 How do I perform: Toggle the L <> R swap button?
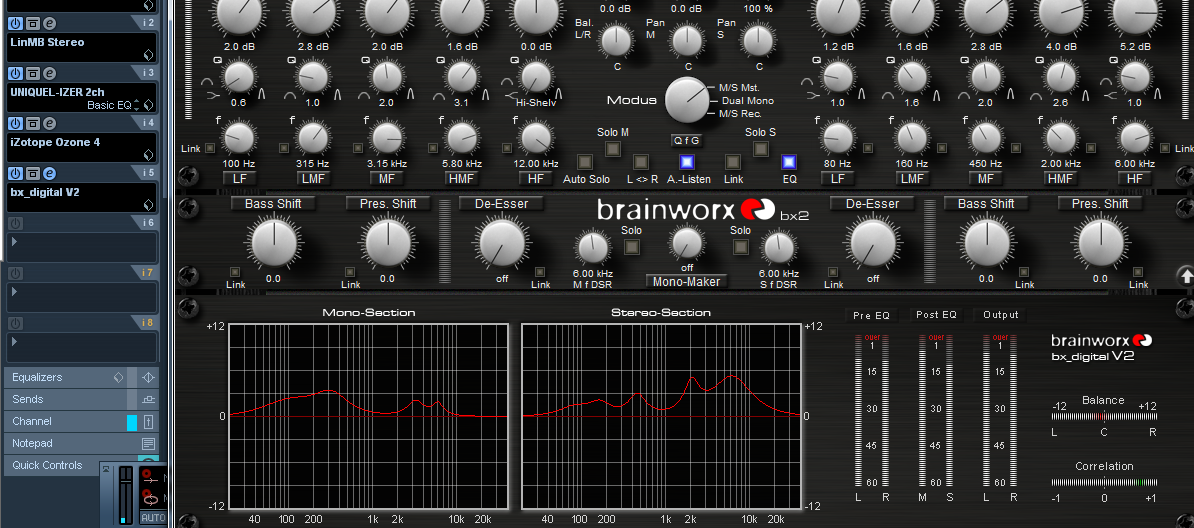641,162
